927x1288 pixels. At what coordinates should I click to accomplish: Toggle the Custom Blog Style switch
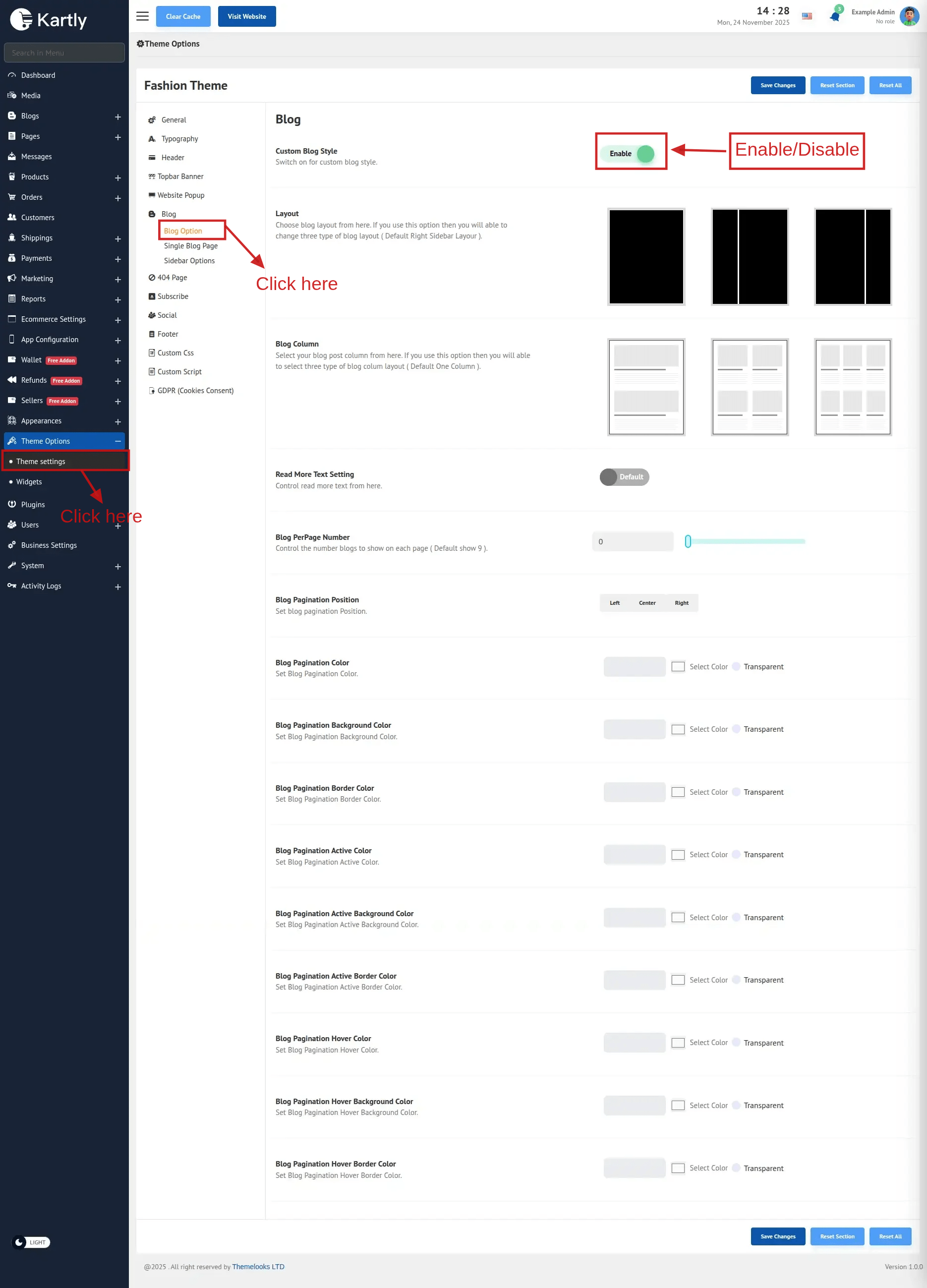(631, 154)
